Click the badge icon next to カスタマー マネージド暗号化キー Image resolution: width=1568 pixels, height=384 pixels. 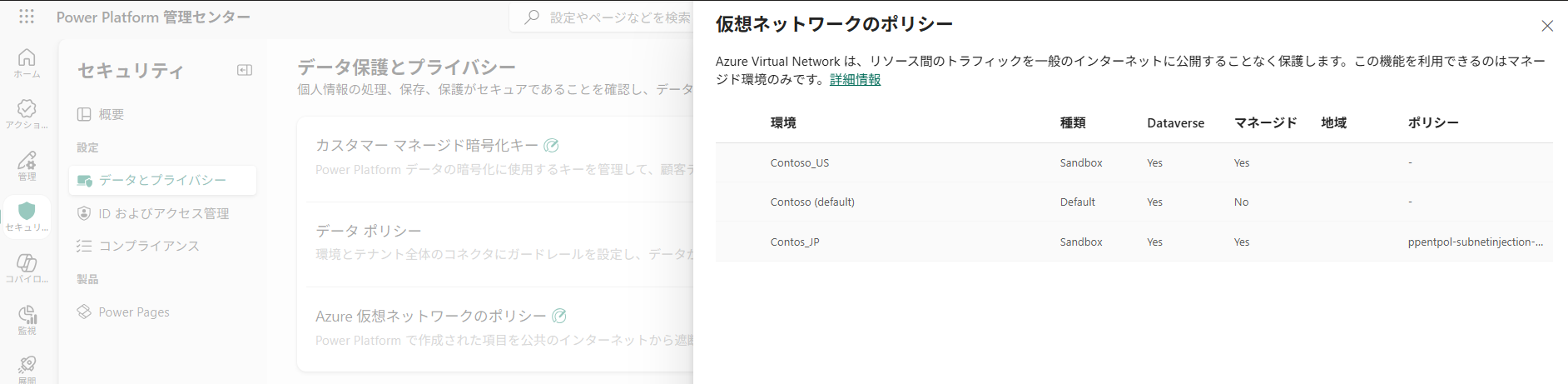551,145
